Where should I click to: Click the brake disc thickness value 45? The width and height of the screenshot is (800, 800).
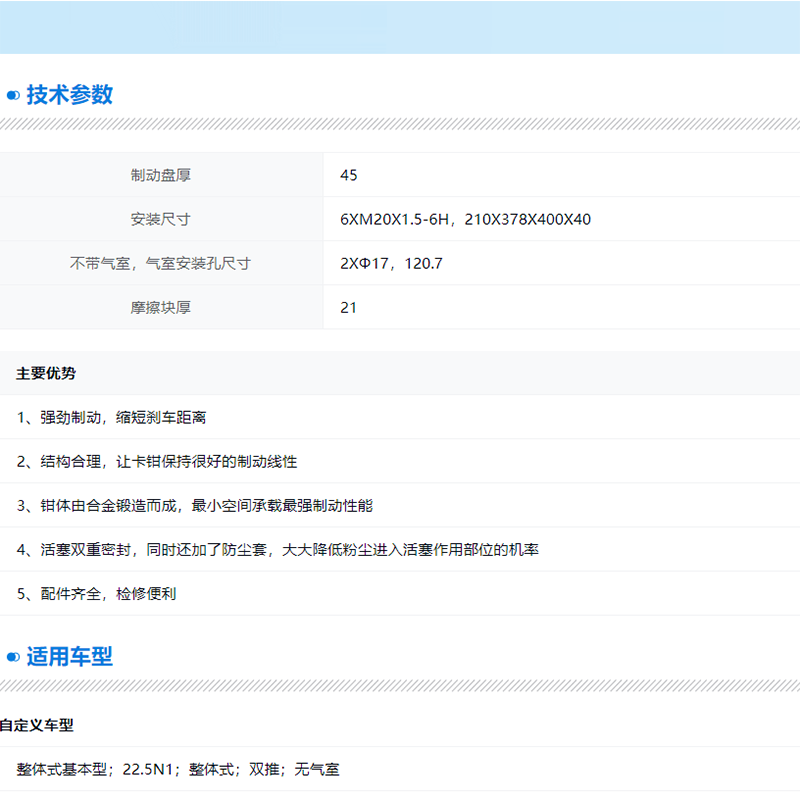[x=349, y=175]
